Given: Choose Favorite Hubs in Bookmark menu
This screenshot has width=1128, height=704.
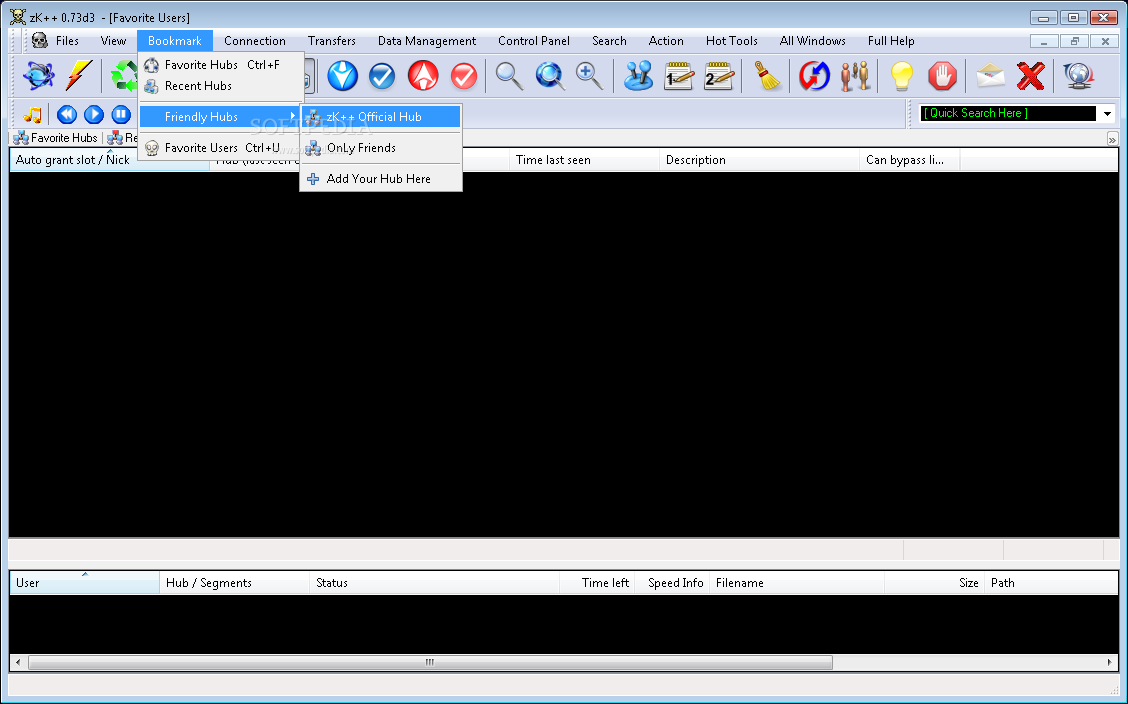Looking at the screenshot, I should (x=221, y=65).
